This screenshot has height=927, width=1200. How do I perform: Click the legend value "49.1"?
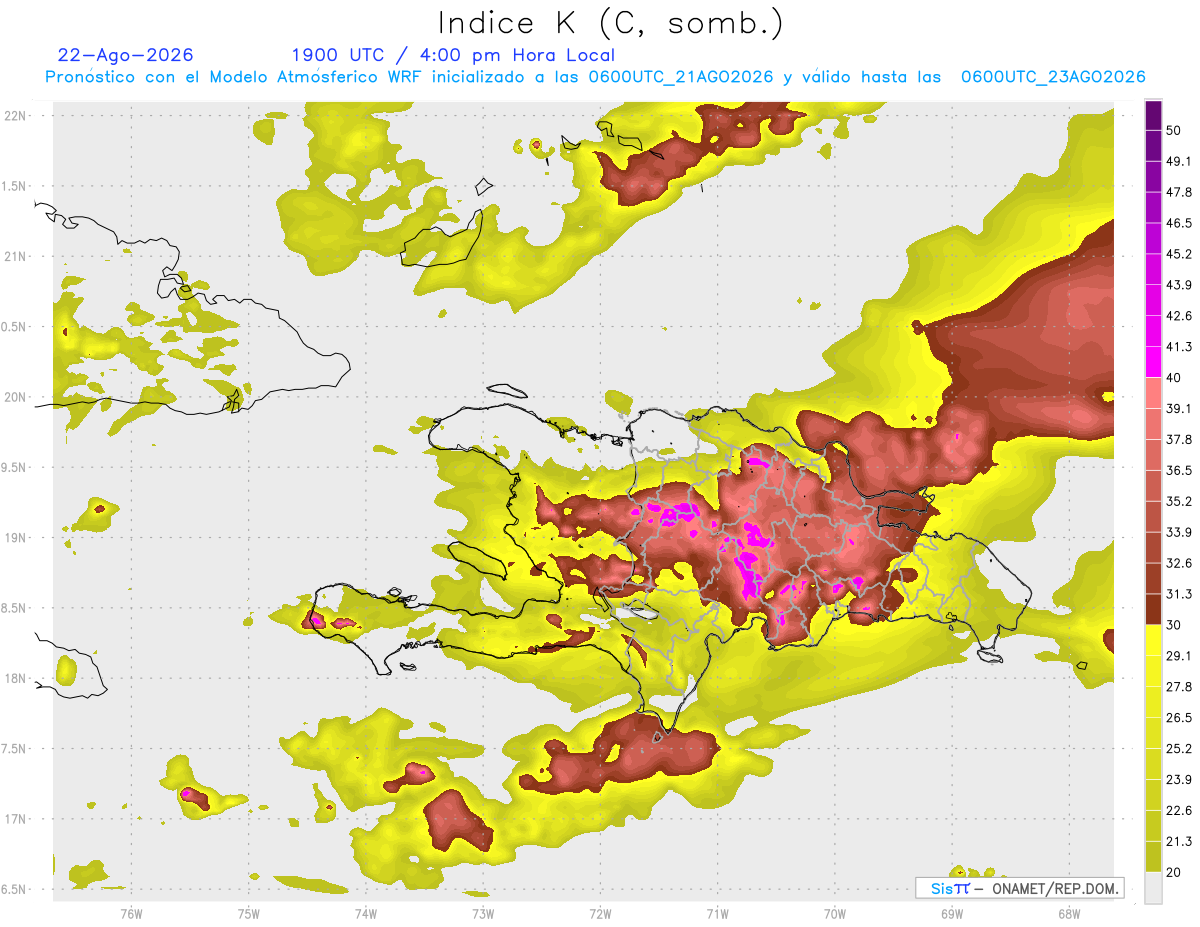pos(1179,161)
